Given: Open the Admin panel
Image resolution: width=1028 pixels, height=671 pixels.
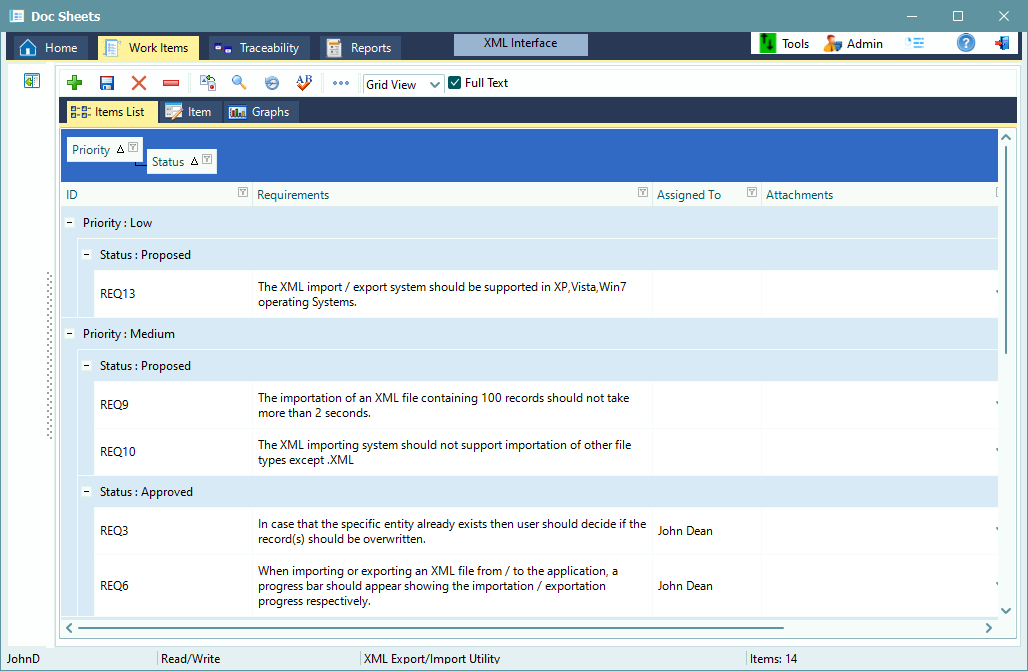Looking at the screenshot, I should coord(861,43).
